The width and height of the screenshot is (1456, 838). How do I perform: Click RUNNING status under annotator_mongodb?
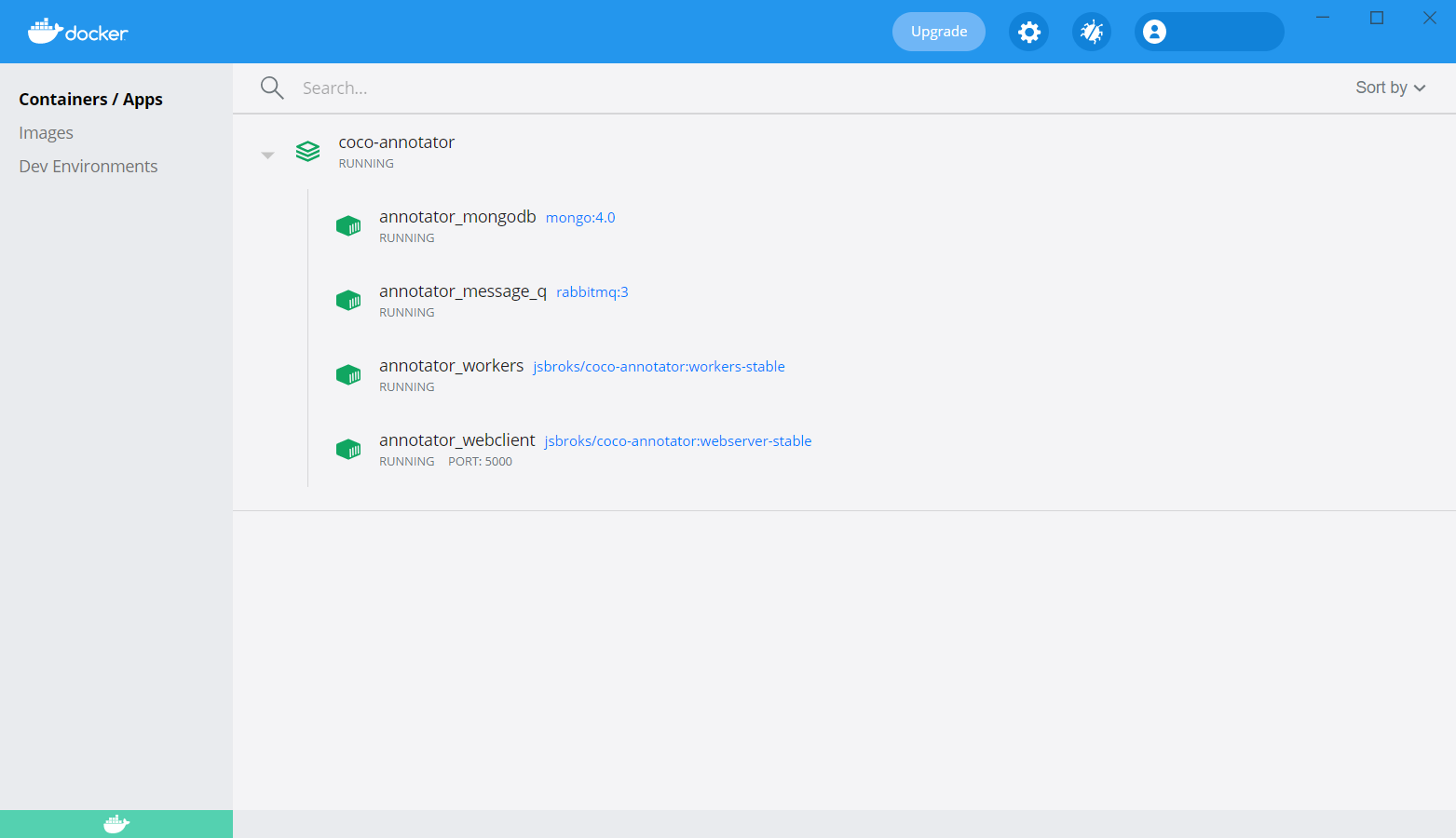click(x=407, y=238)
